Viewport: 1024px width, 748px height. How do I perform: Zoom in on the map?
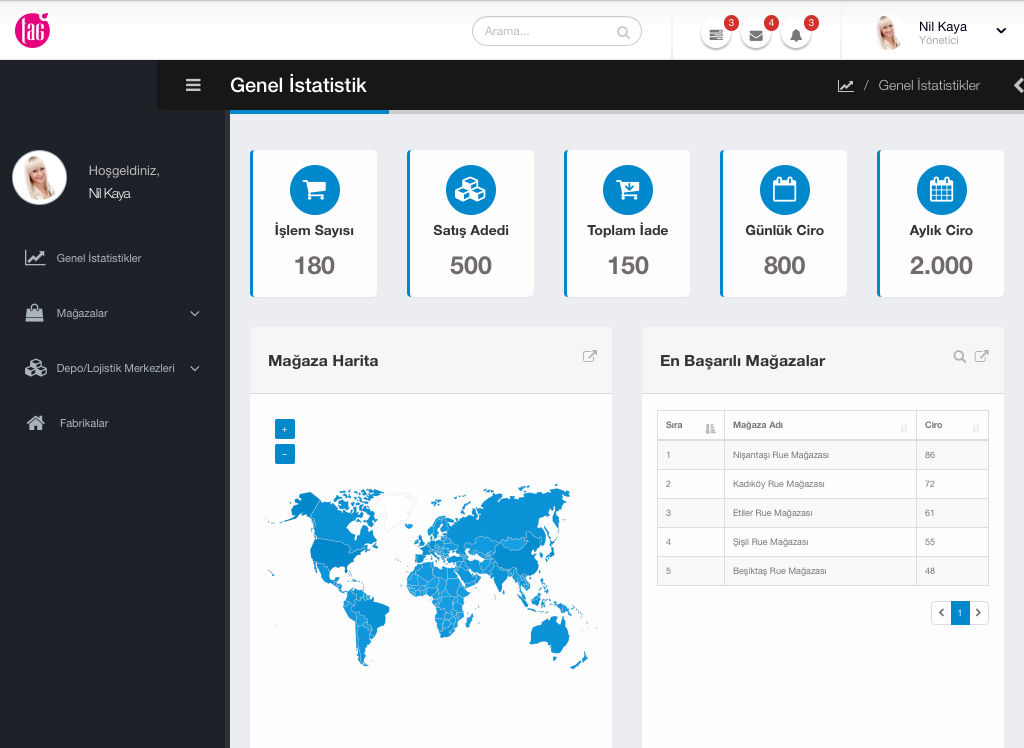(285, 429)
